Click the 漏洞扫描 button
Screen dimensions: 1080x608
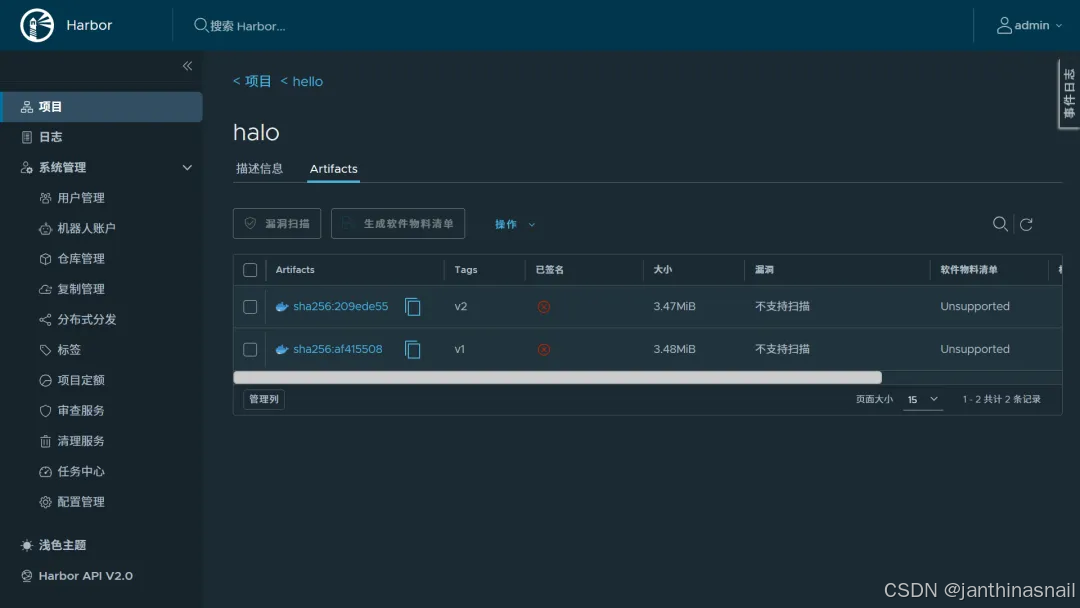click(x=277, y=224)
